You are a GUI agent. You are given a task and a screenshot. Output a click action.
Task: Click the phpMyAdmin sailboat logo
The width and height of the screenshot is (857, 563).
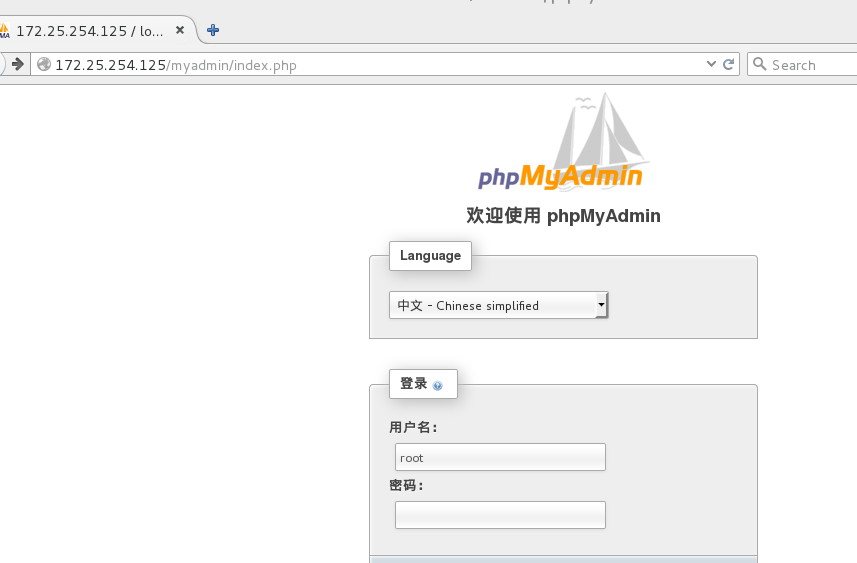click(563, 142)
